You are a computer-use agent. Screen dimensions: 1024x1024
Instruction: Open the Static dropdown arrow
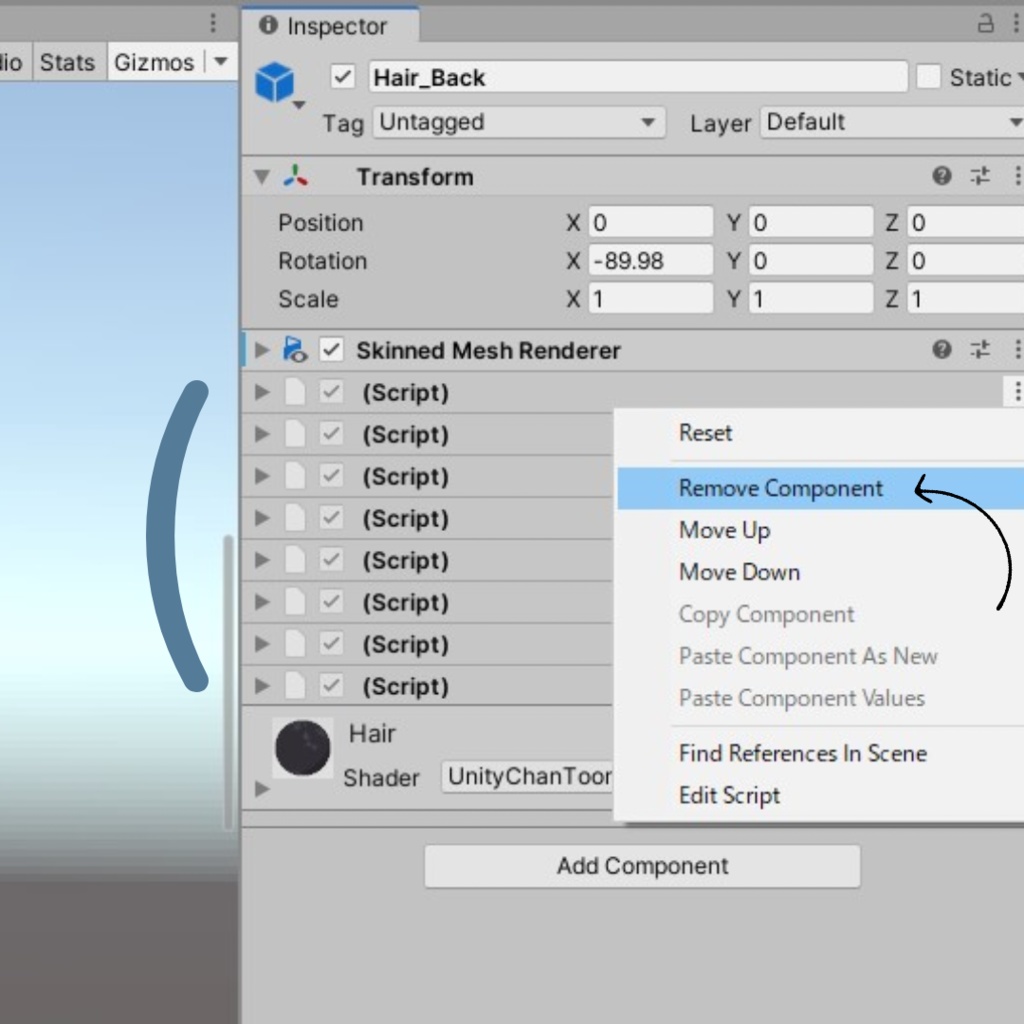pos(1019,78)
